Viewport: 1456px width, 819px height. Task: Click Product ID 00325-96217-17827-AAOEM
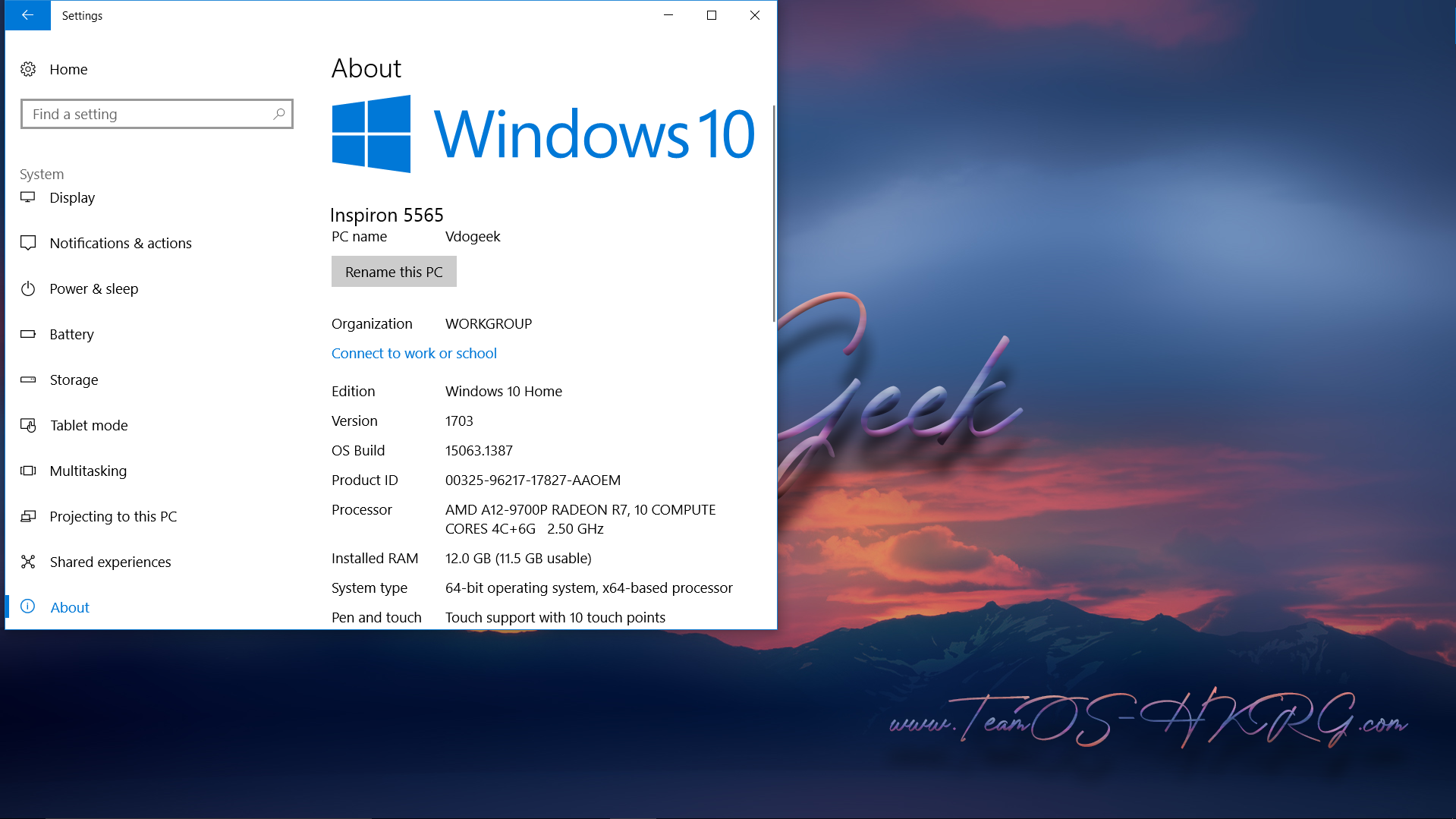533,480
